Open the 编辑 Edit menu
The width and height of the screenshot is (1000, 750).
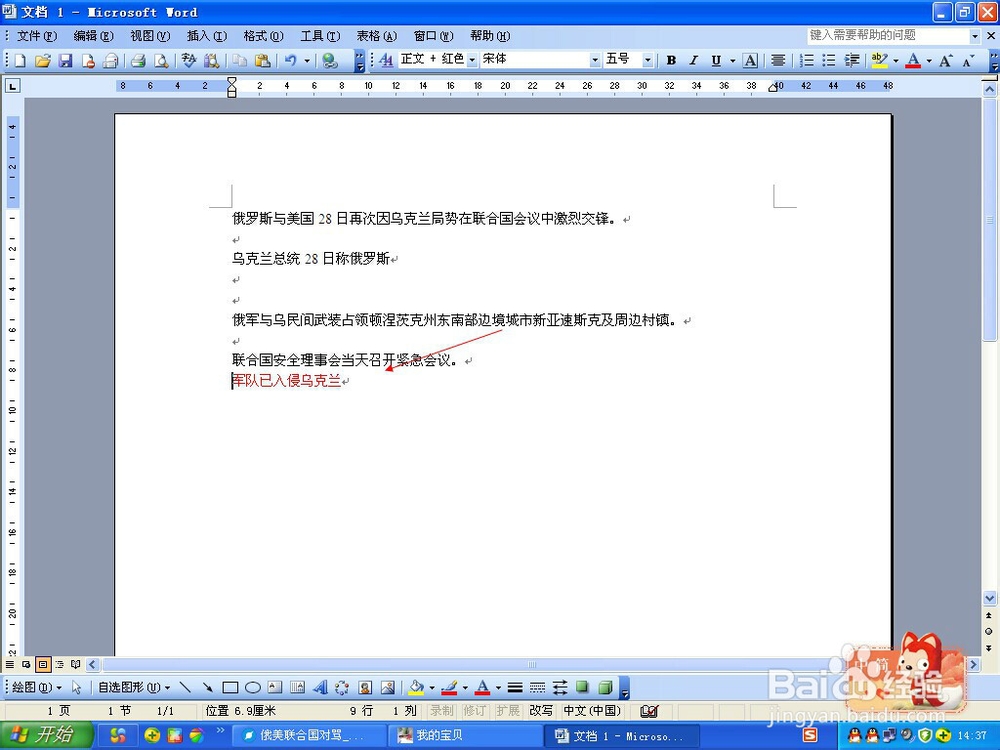point(93,36)
